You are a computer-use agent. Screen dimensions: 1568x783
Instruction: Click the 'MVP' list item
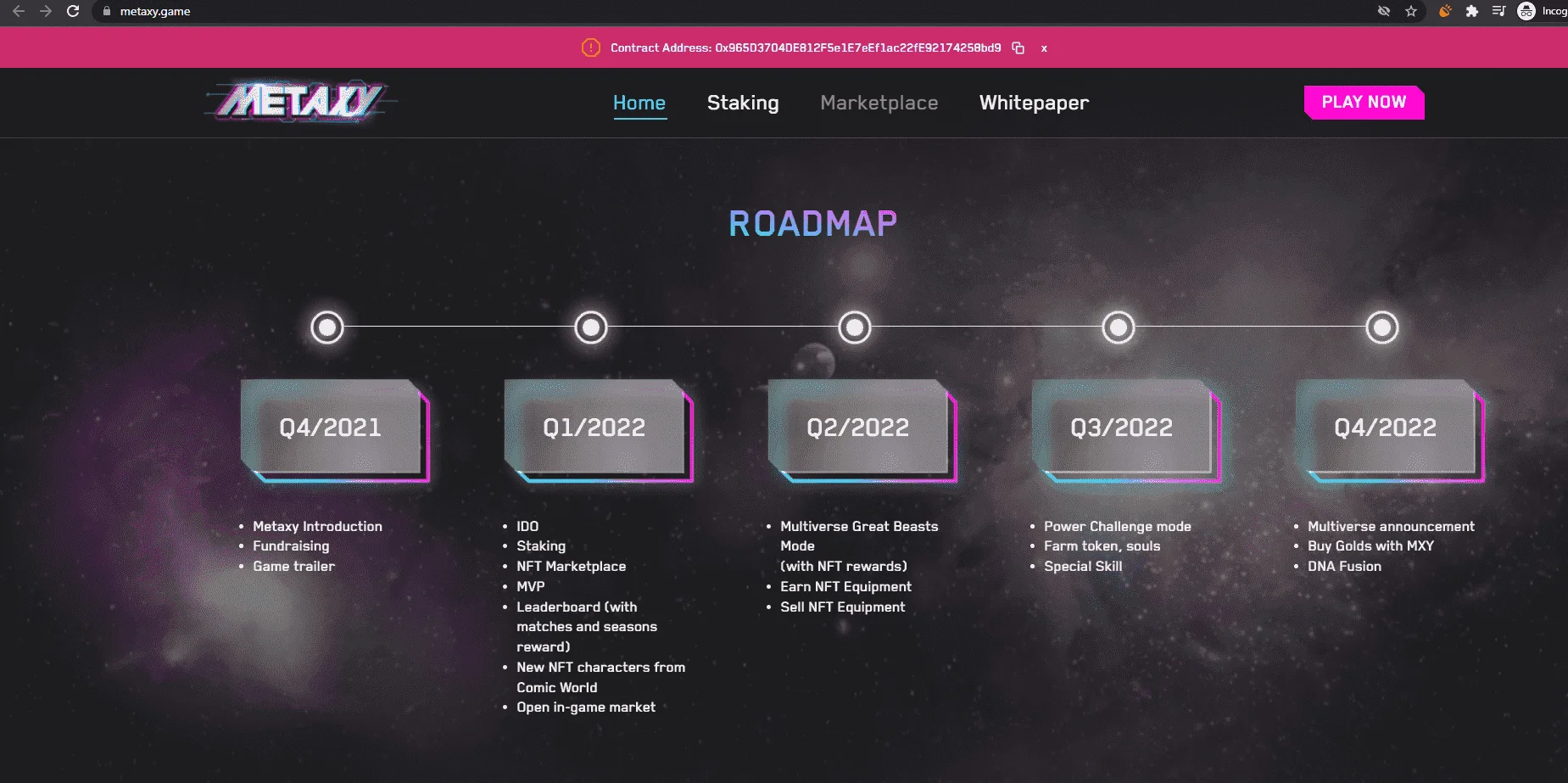coord(531,586)
